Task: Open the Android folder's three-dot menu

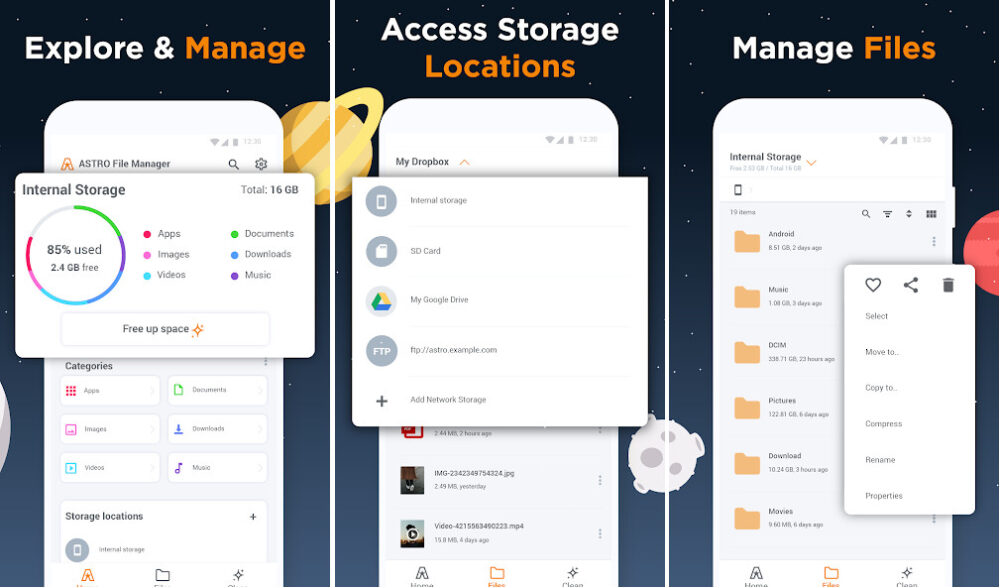Action: 934,242
